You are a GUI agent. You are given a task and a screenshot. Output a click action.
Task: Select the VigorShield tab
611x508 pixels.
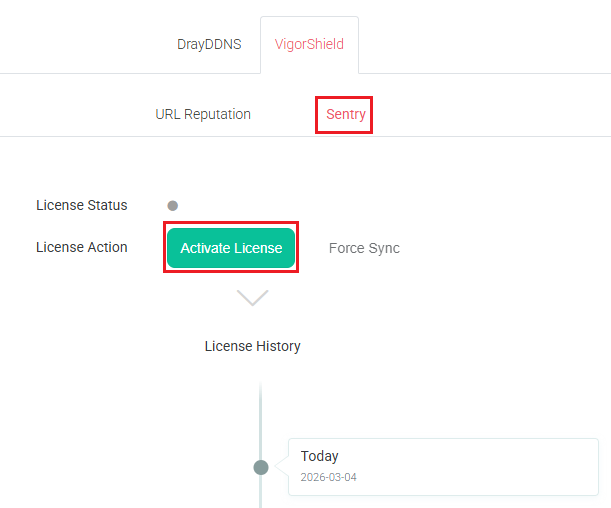309,44
